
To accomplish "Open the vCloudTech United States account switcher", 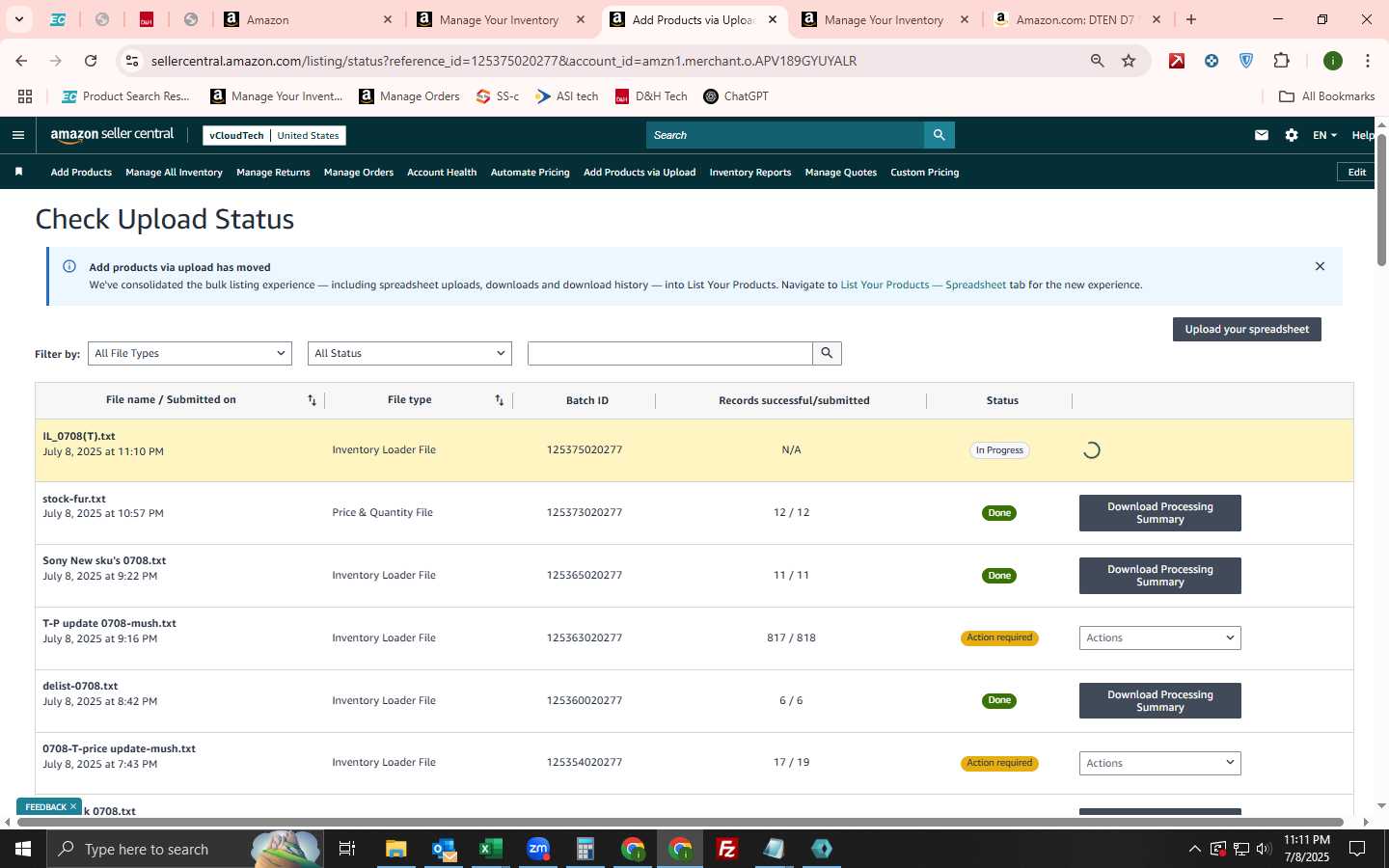I will coord(274,135).
